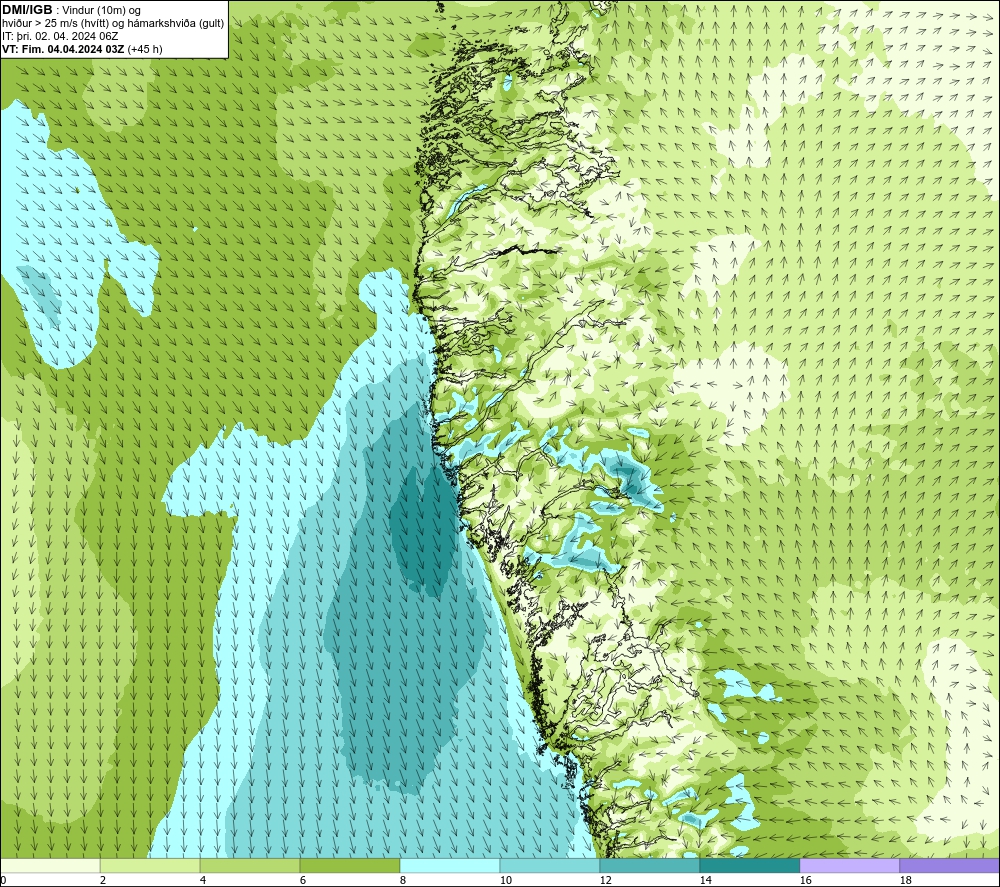This screenshot has width=1000, height=887.
Task: Click the 0-2 m/s pale color swatch
Action: (50, 865)
